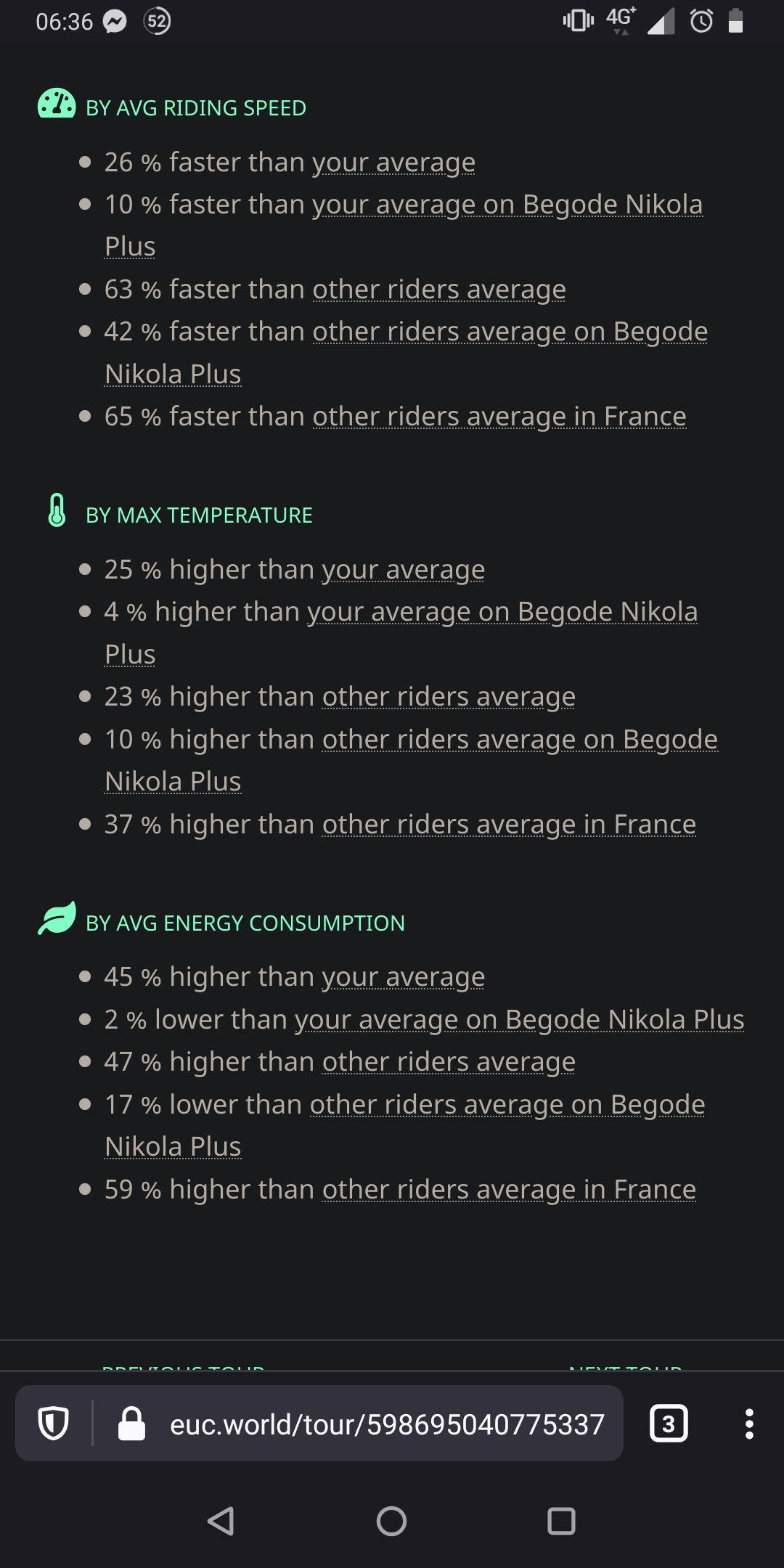This screenshot has height=1568, width=784.
Task: Tap the alarm clock status bar icon
Action: tap(701, 21)
